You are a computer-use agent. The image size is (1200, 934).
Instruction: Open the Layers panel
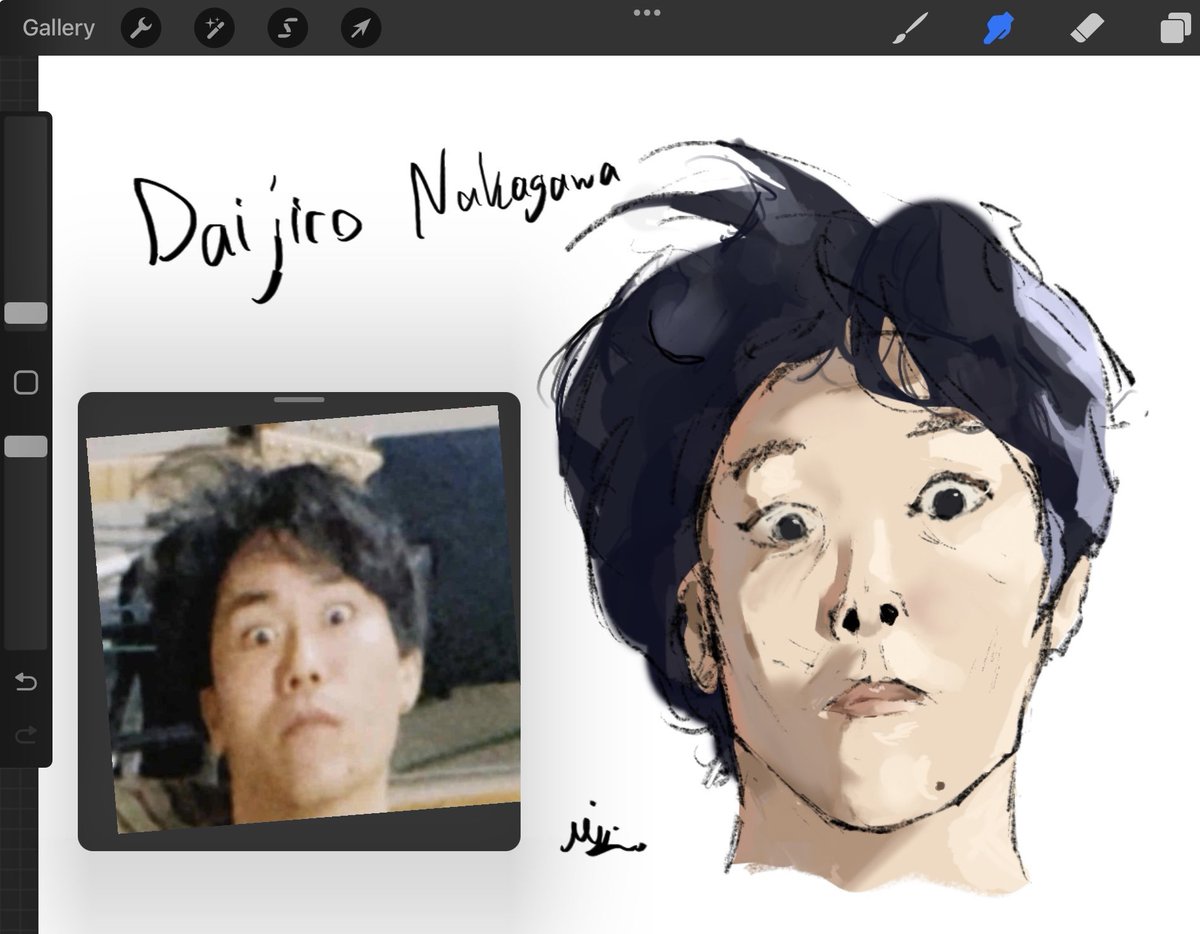[x=1173, y=29]
